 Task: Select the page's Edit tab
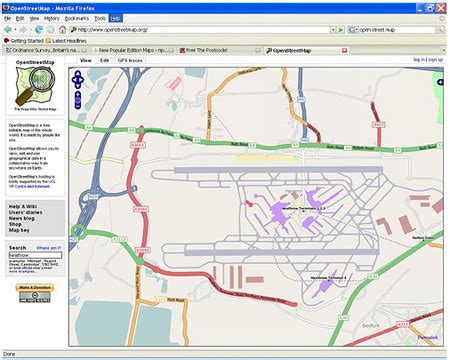[x=105, y=60]
